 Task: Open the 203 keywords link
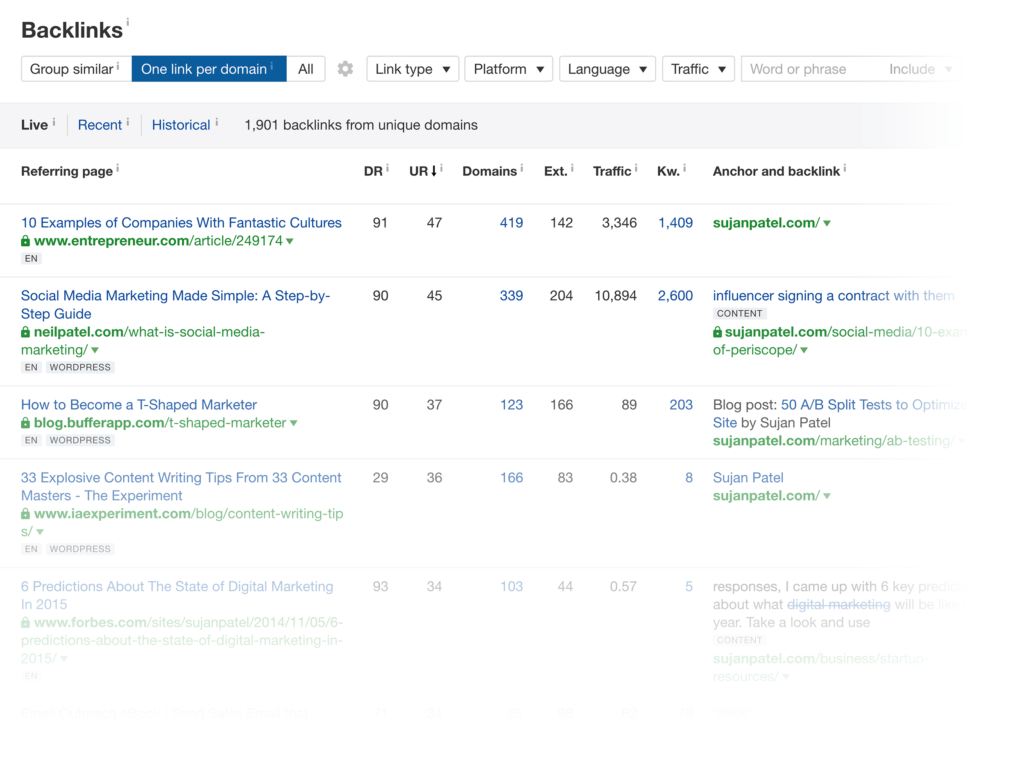[x=681, y=404]
